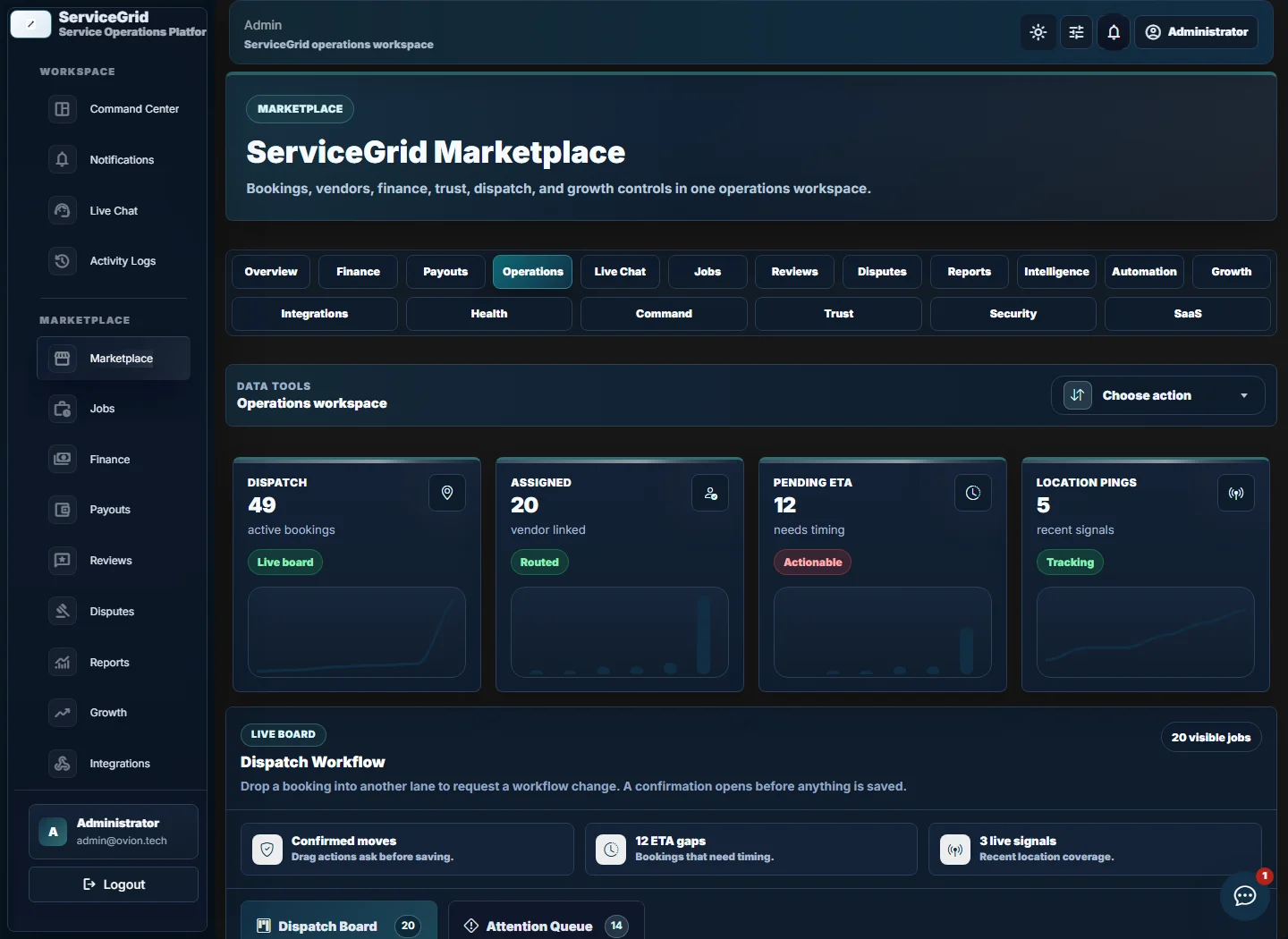Click the 12 ETA gaps clock icon
This screenshot has height=939, width=1288.
[611, 850]
